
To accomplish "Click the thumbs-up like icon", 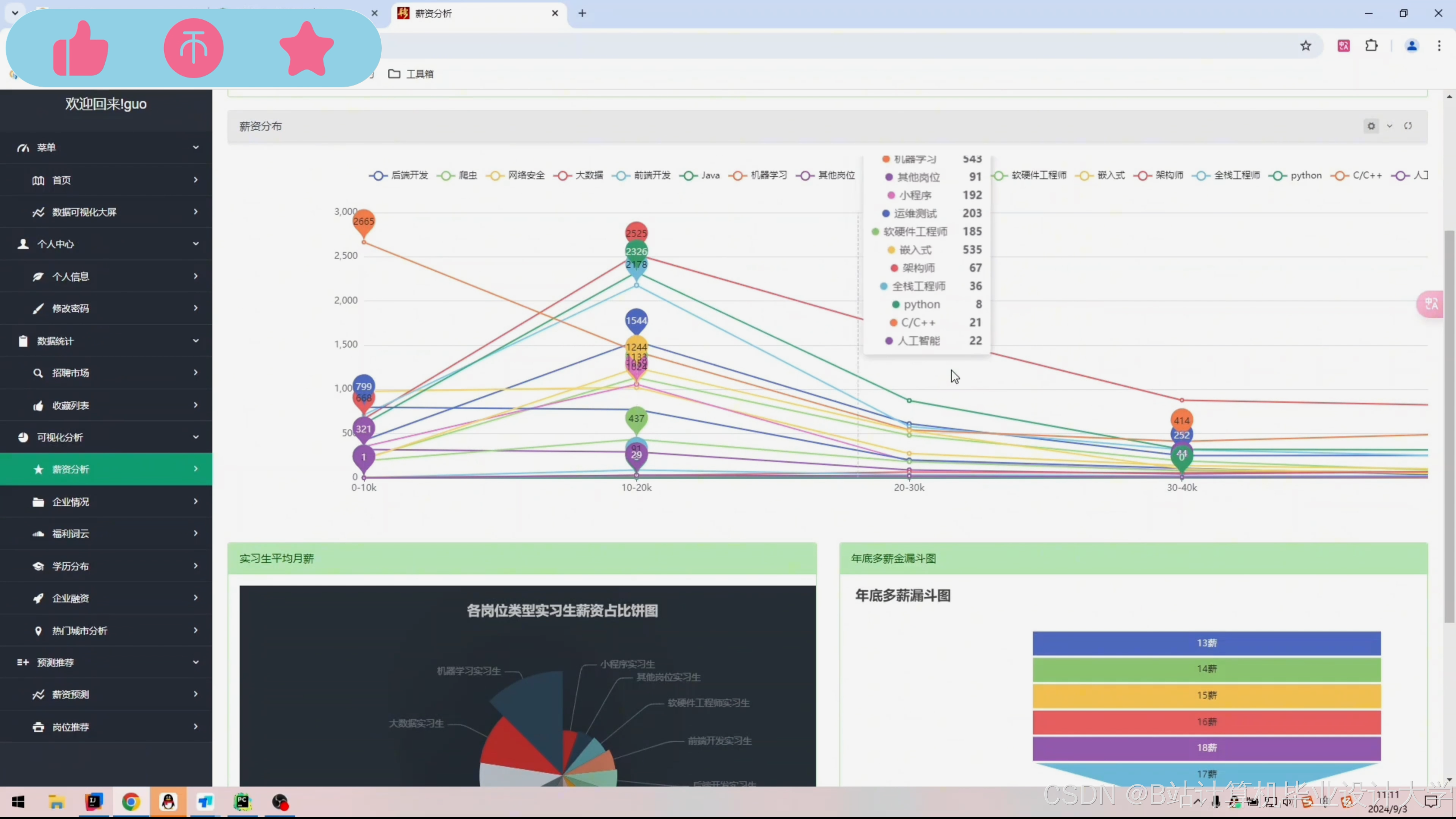I will coord(80,49).
